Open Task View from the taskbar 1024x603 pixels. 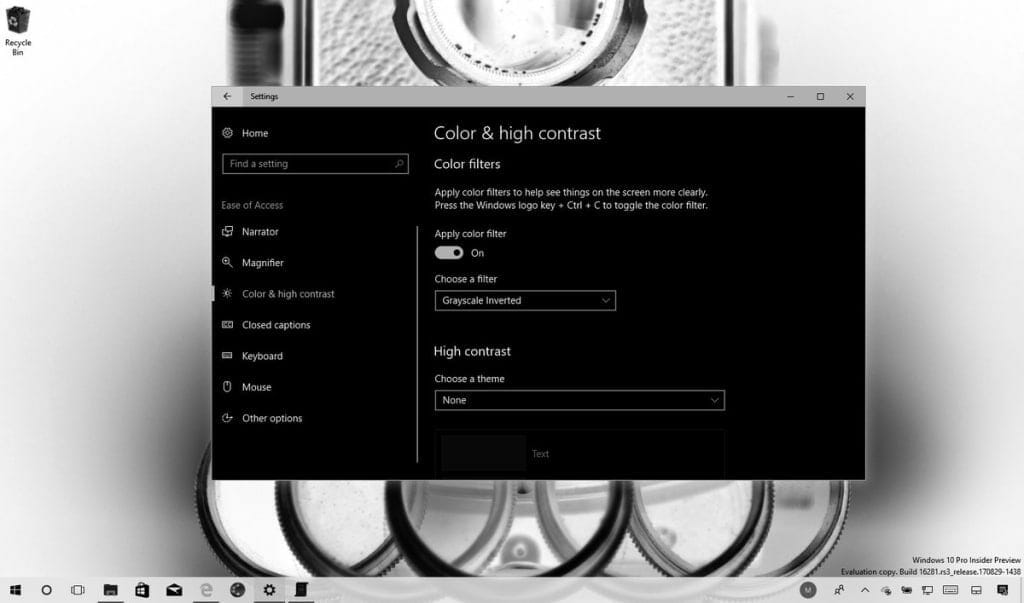tap(78, 590)
